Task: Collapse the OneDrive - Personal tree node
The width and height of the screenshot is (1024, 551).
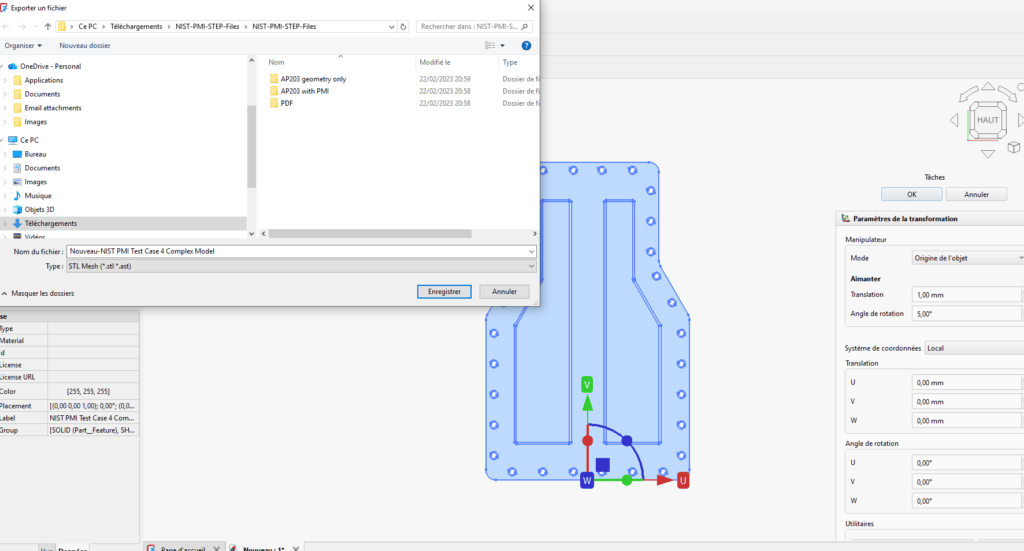Action: tap(3, 67)
